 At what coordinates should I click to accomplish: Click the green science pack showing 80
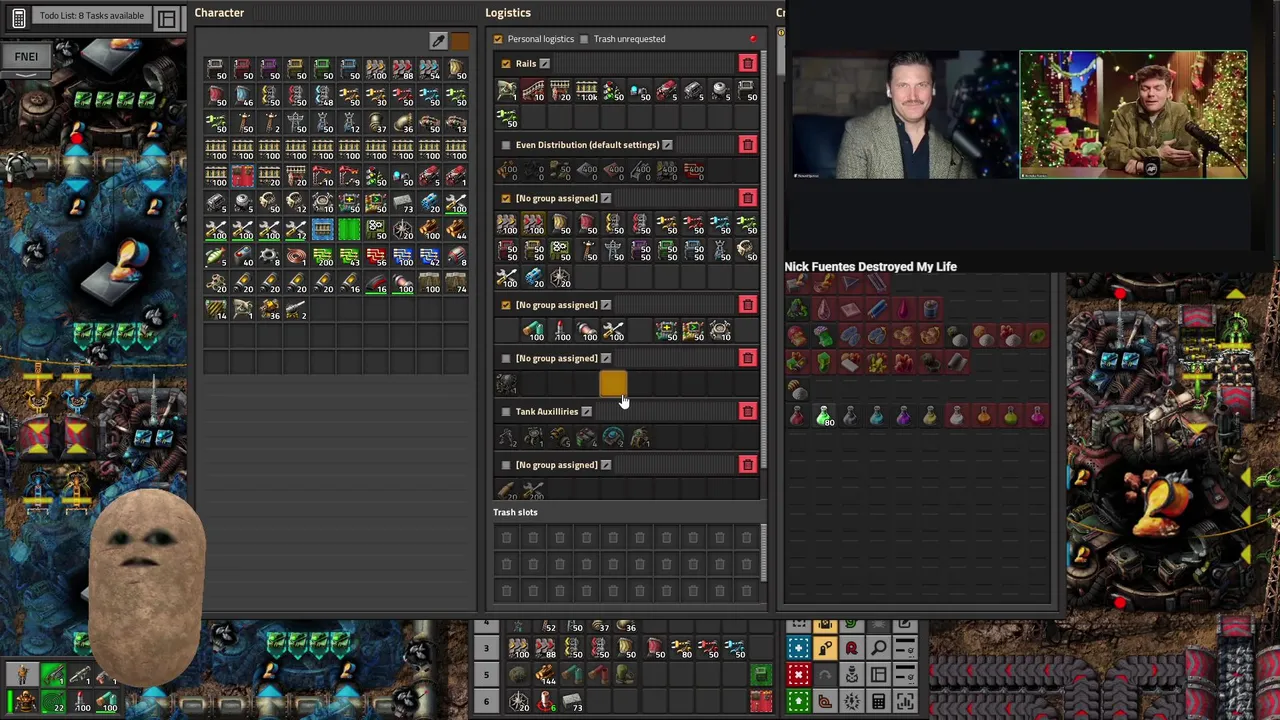823,417
